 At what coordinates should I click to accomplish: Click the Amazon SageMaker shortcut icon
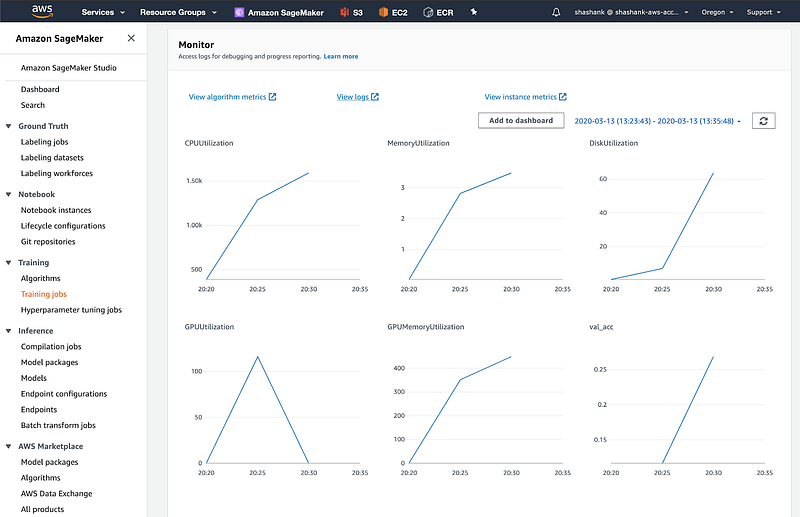point(239,13)
